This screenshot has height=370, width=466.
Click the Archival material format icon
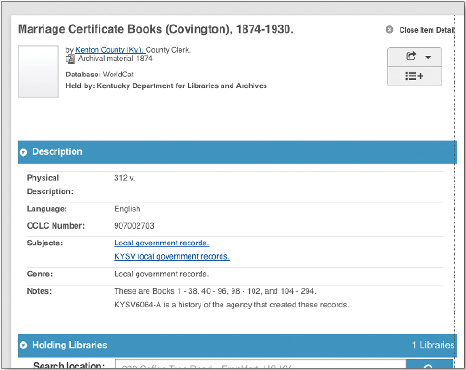point(70,59)
